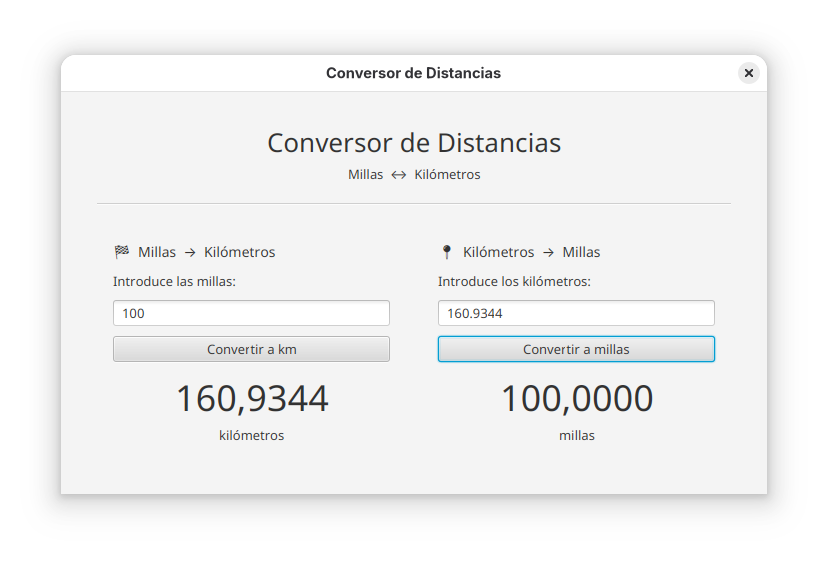Click the checkered flag icon
The width and height of the screenshot is (828, 561).
tap(122, 252)
